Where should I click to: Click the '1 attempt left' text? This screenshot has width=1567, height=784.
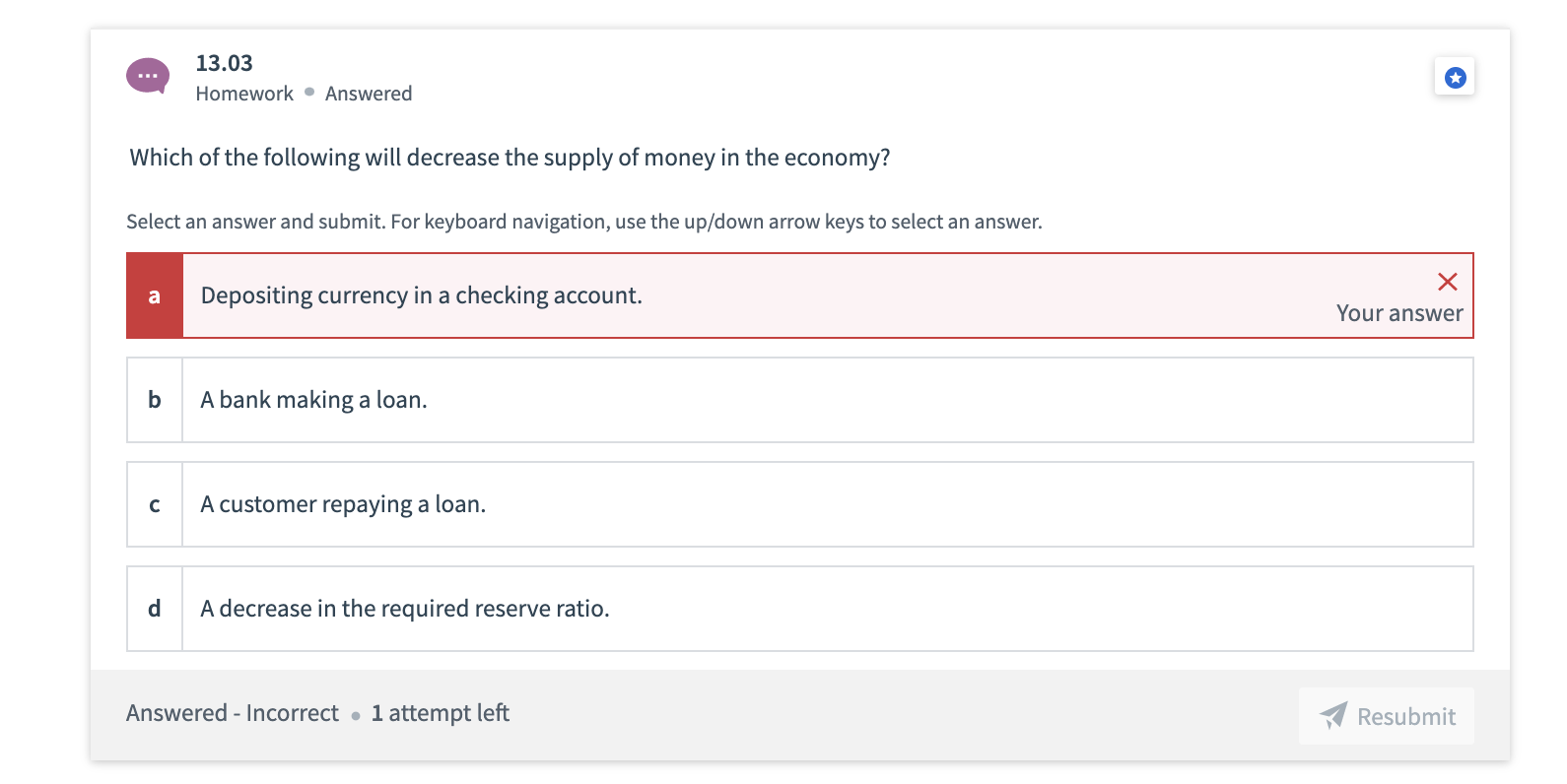click(x=440, y=712)
